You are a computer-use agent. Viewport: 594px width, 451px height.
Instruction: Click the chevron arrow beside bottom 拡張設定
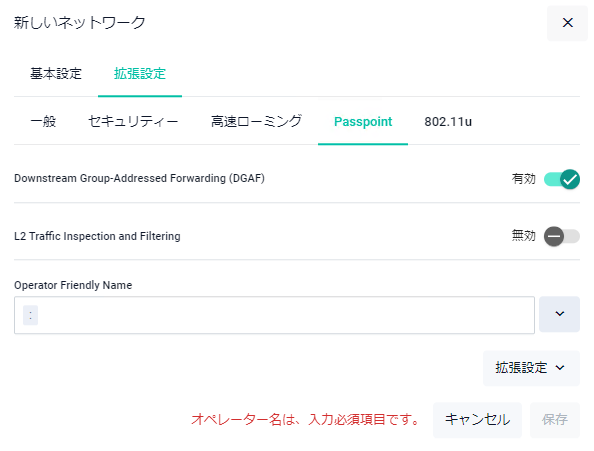click(x=560, y=368)
